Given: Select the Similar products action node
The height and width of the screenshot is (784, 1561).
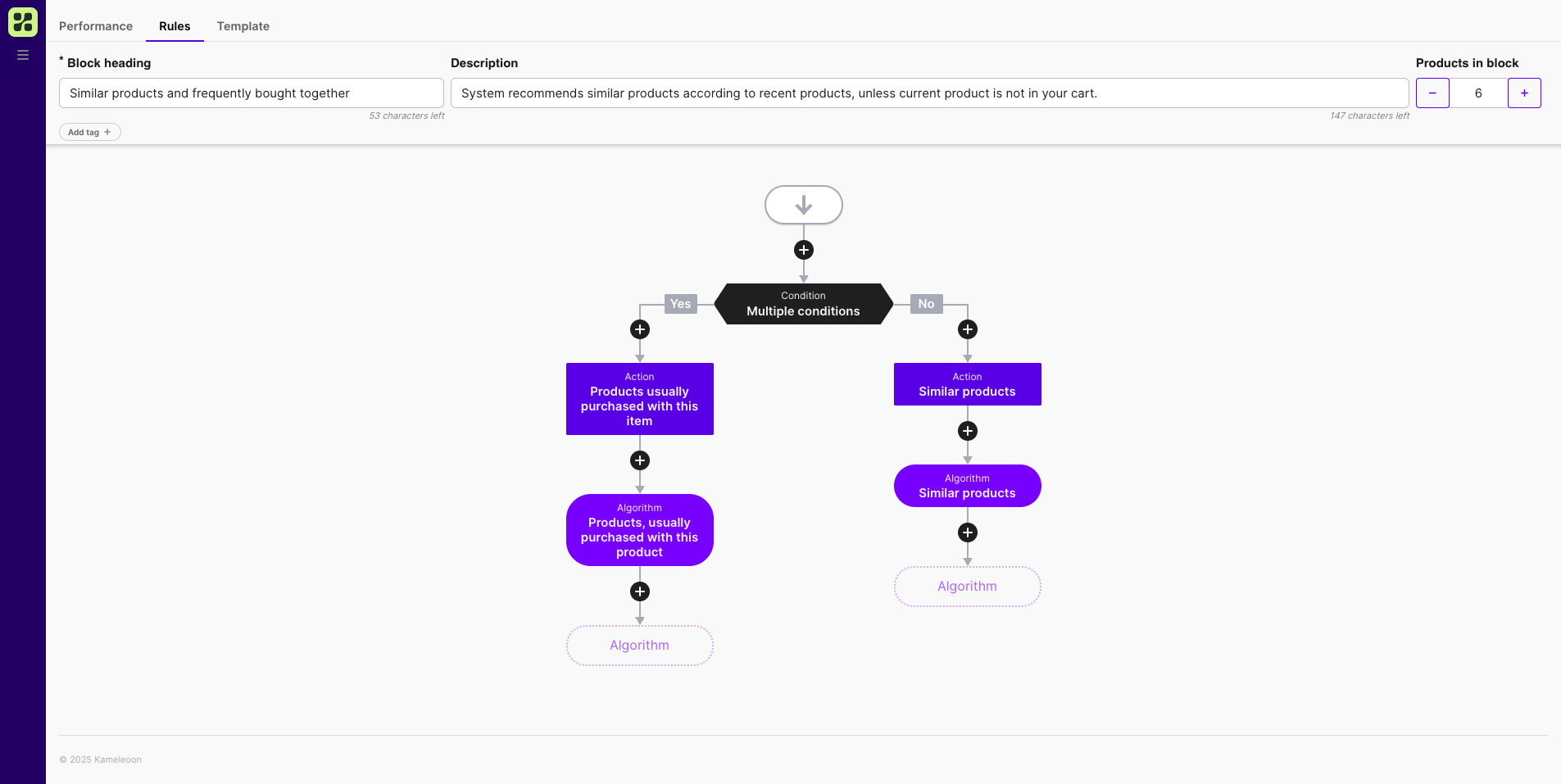Looking at the screenshot, I should click(967, 384).
